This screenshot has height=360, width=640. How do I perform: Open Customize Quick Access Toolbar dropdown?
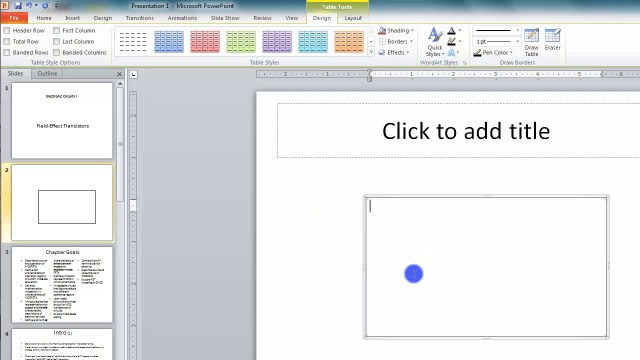pos(56,6)
